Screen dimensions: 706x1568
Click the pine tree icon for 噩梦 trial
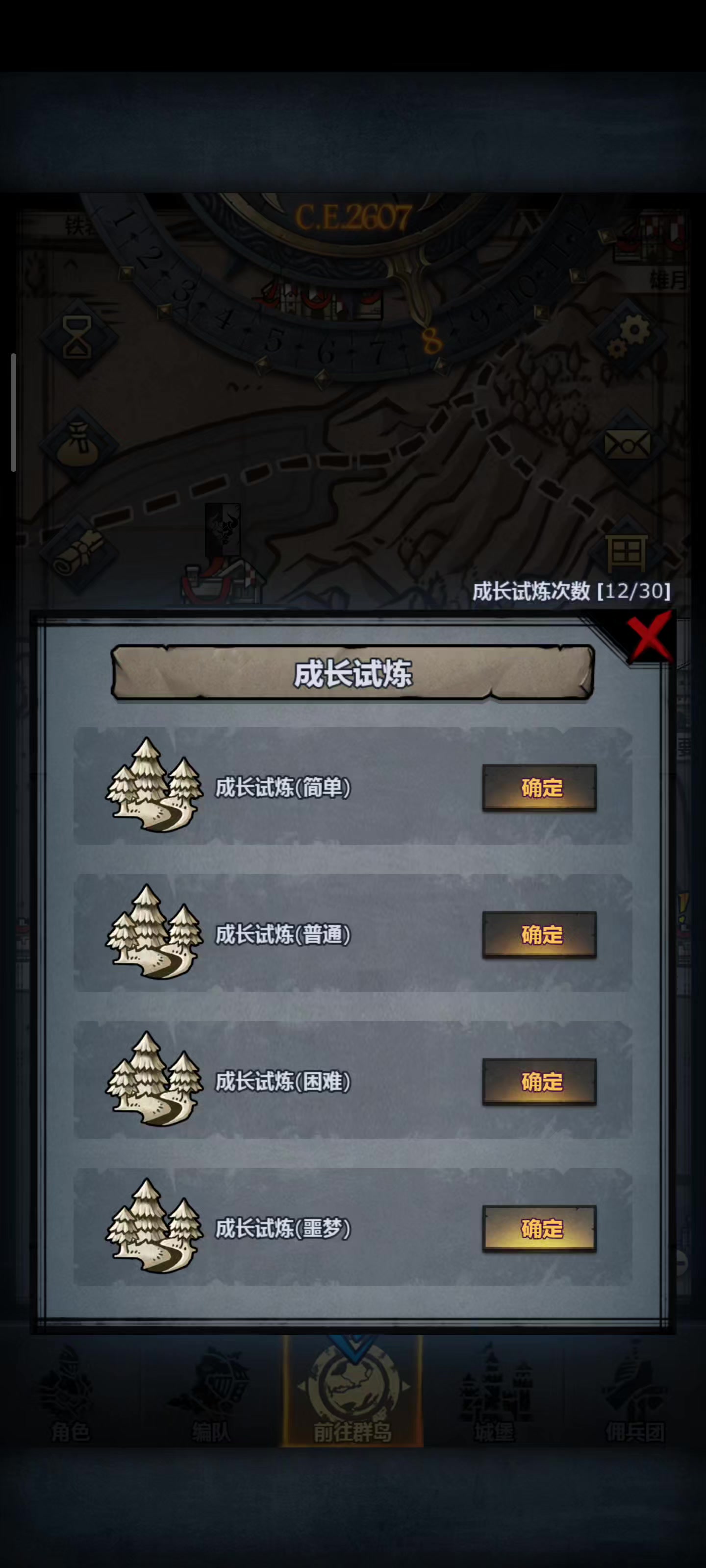(x=154, y=1225)
